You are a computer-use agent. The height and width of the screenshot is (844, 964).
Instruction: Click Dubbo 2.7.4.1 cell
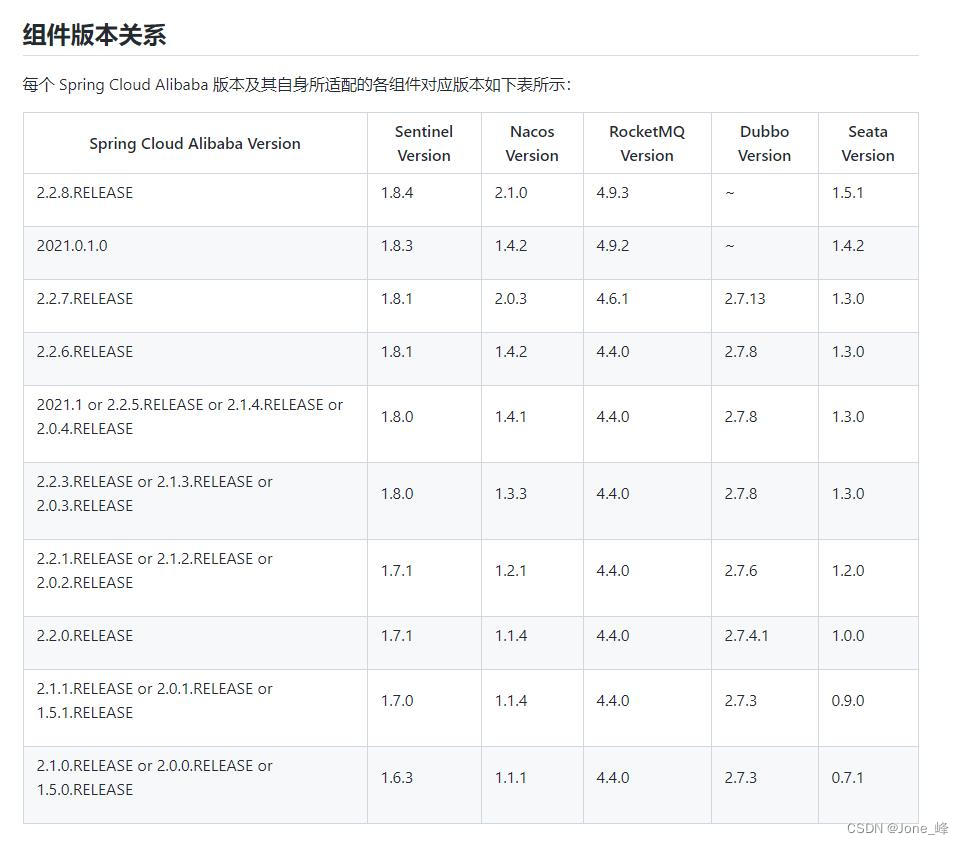pos(746,635)
